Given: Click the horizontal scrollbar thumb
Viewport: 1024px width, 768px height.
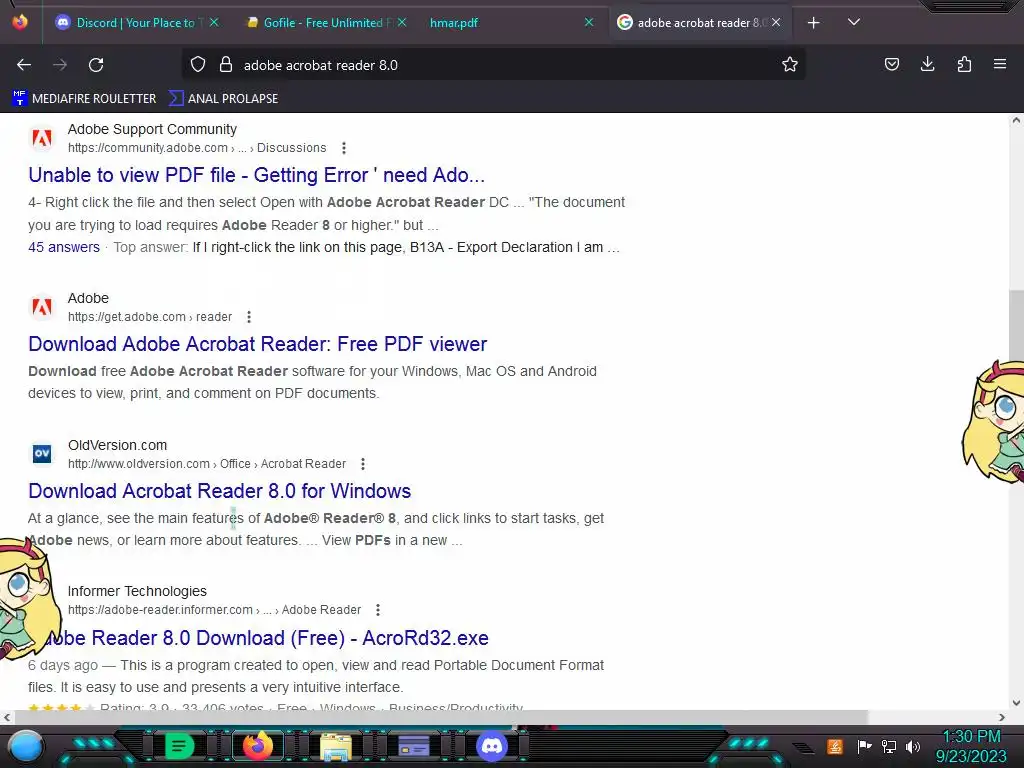Looking at the screenshot, I should (441, 717).
